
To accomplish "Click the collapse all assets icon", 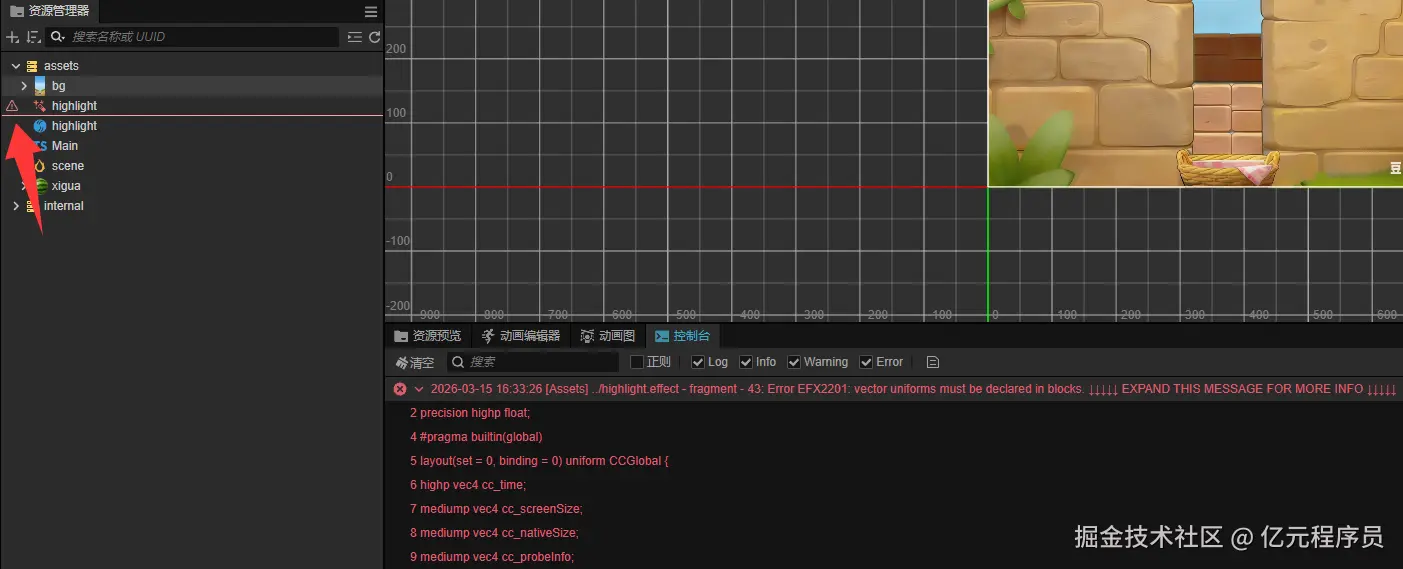I will 355,37.
